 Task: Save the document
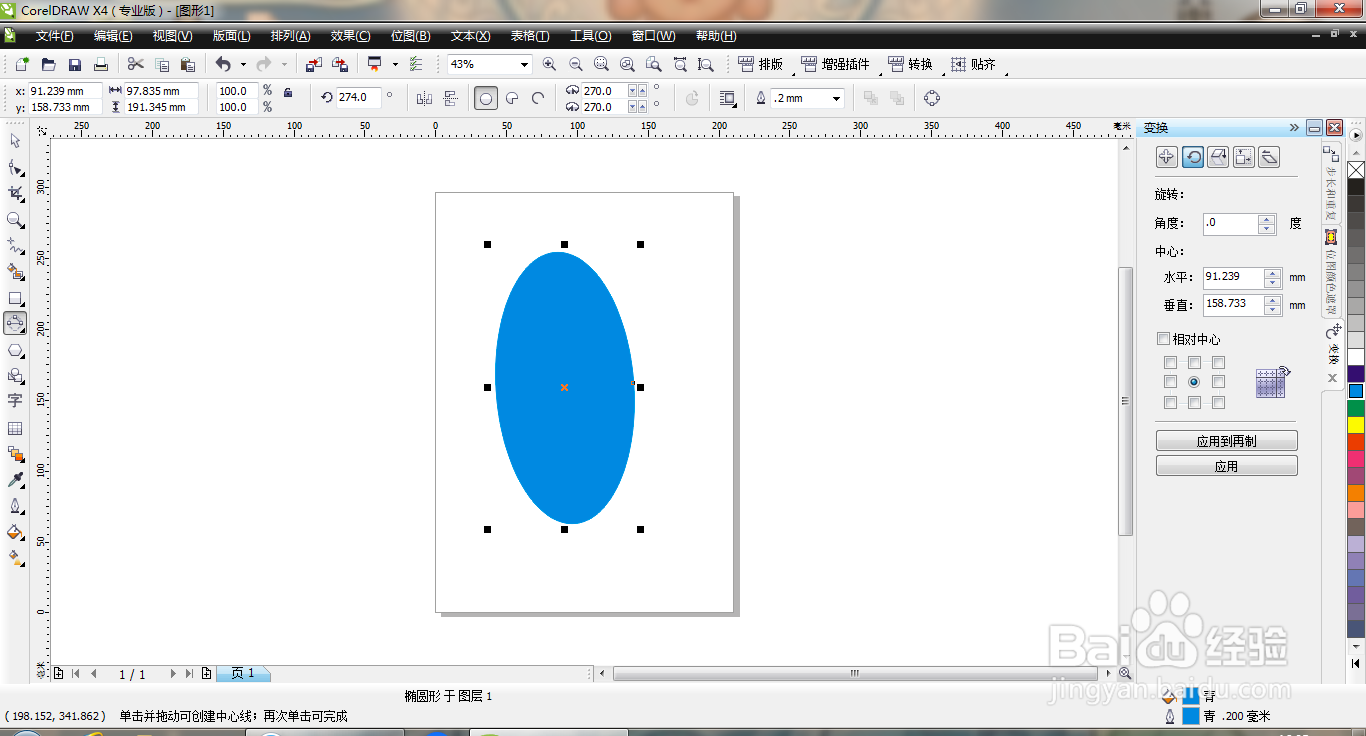tap(74, 64)
